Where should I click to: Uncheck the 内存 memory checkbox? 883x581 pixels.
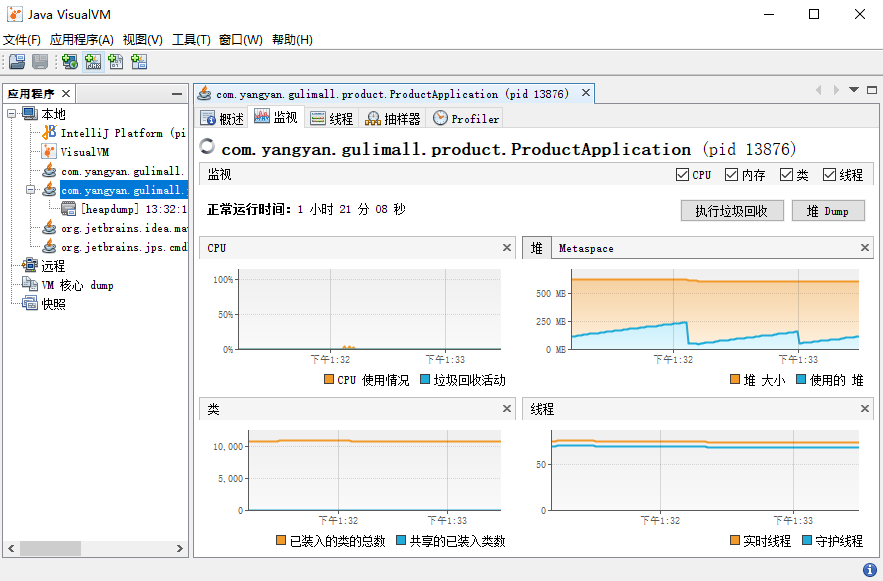click(x=732, y=175)
